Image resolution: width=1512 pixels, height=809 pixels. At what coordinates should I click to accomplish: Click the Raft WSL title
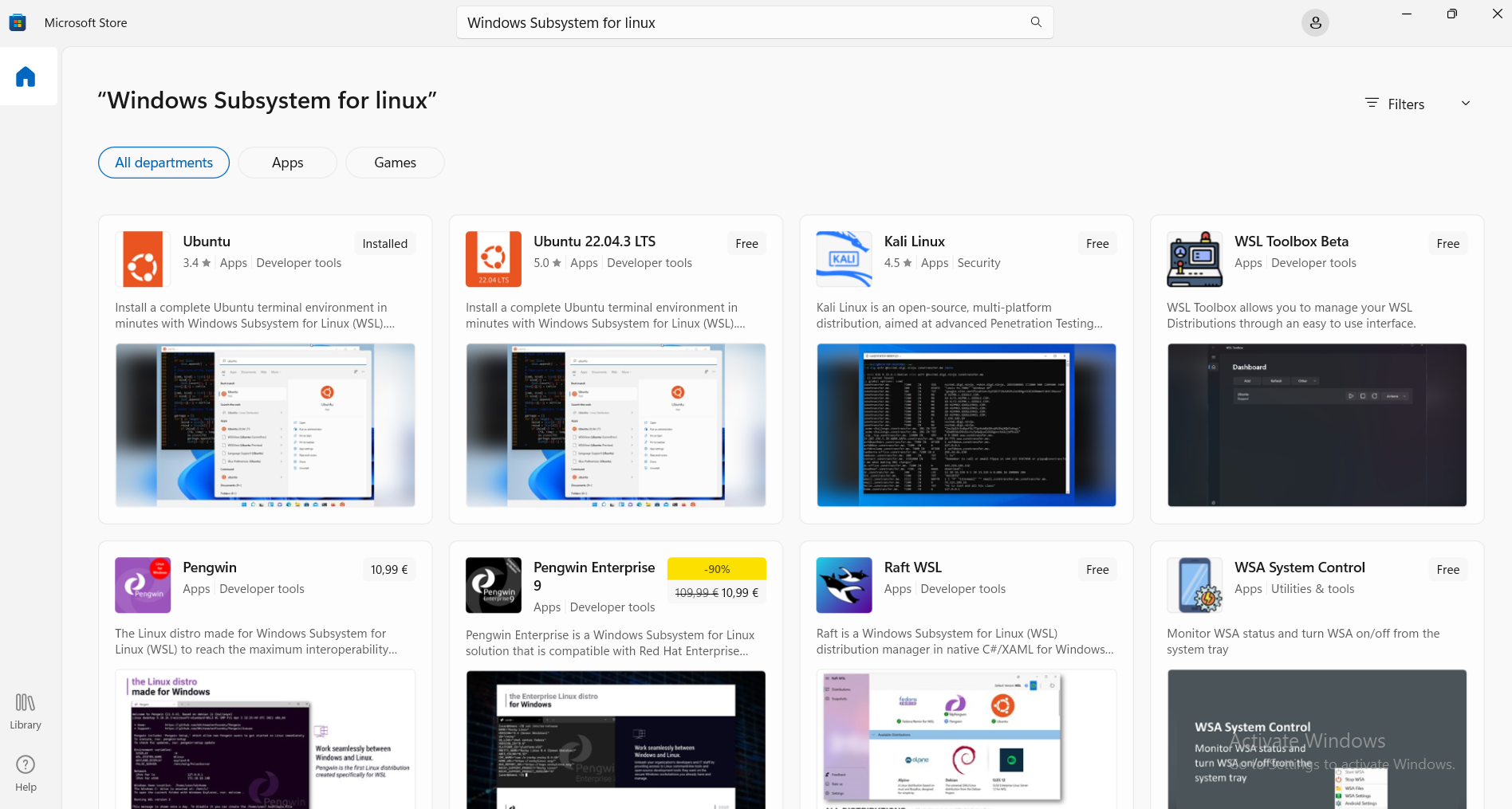[x=912, y=567]
